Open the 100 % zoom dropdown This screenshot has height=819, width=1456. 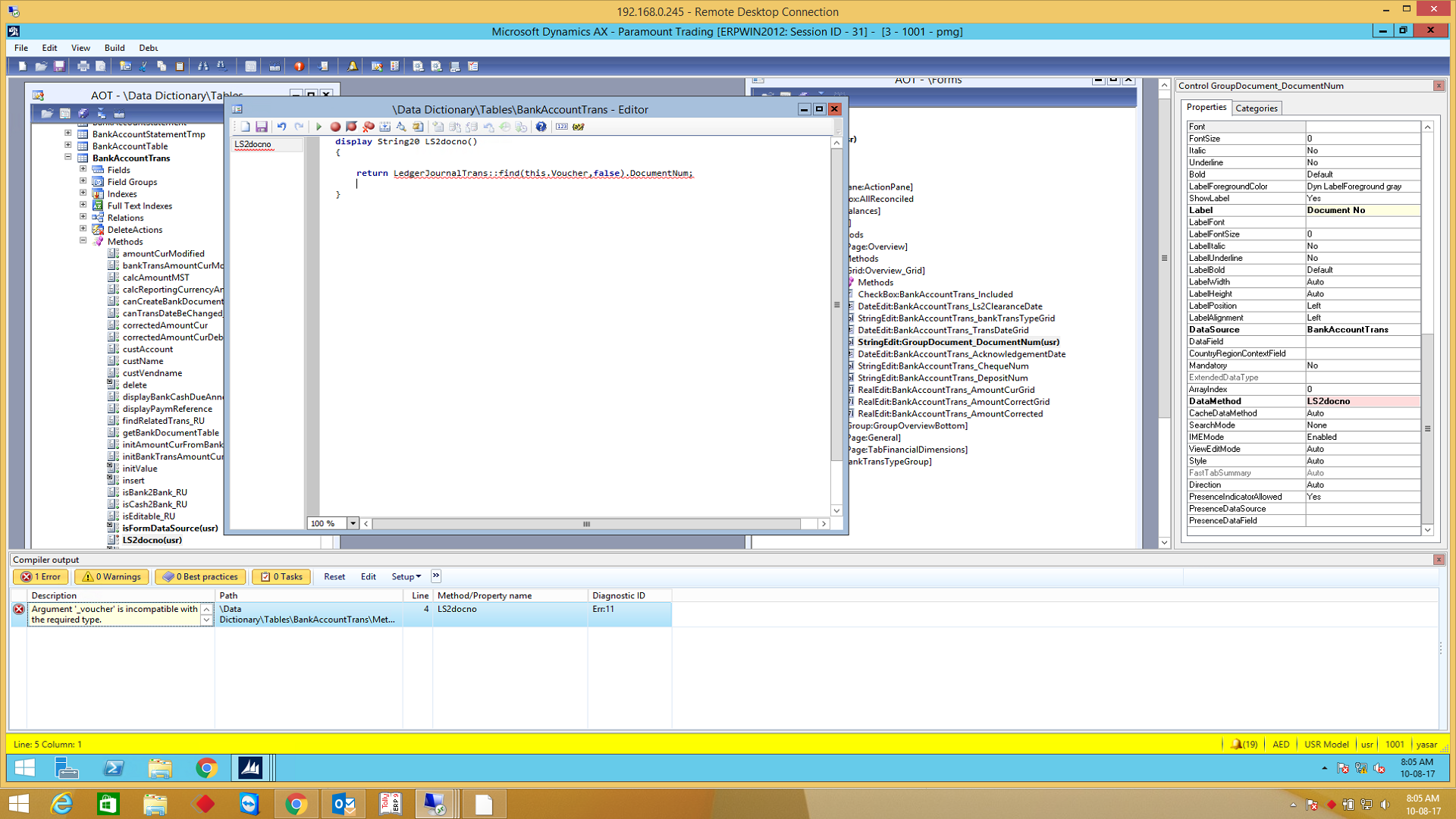(x=353, y=523)
